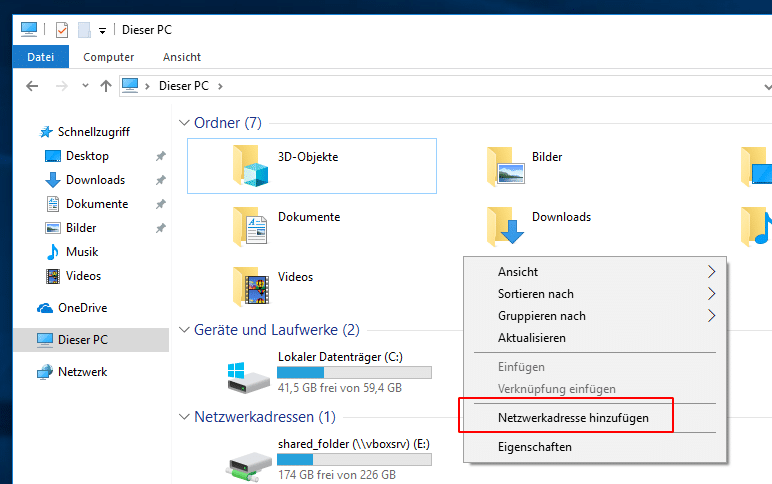Select the shared_folder network drive icon
Screen dimensions: 772x484
247,460
